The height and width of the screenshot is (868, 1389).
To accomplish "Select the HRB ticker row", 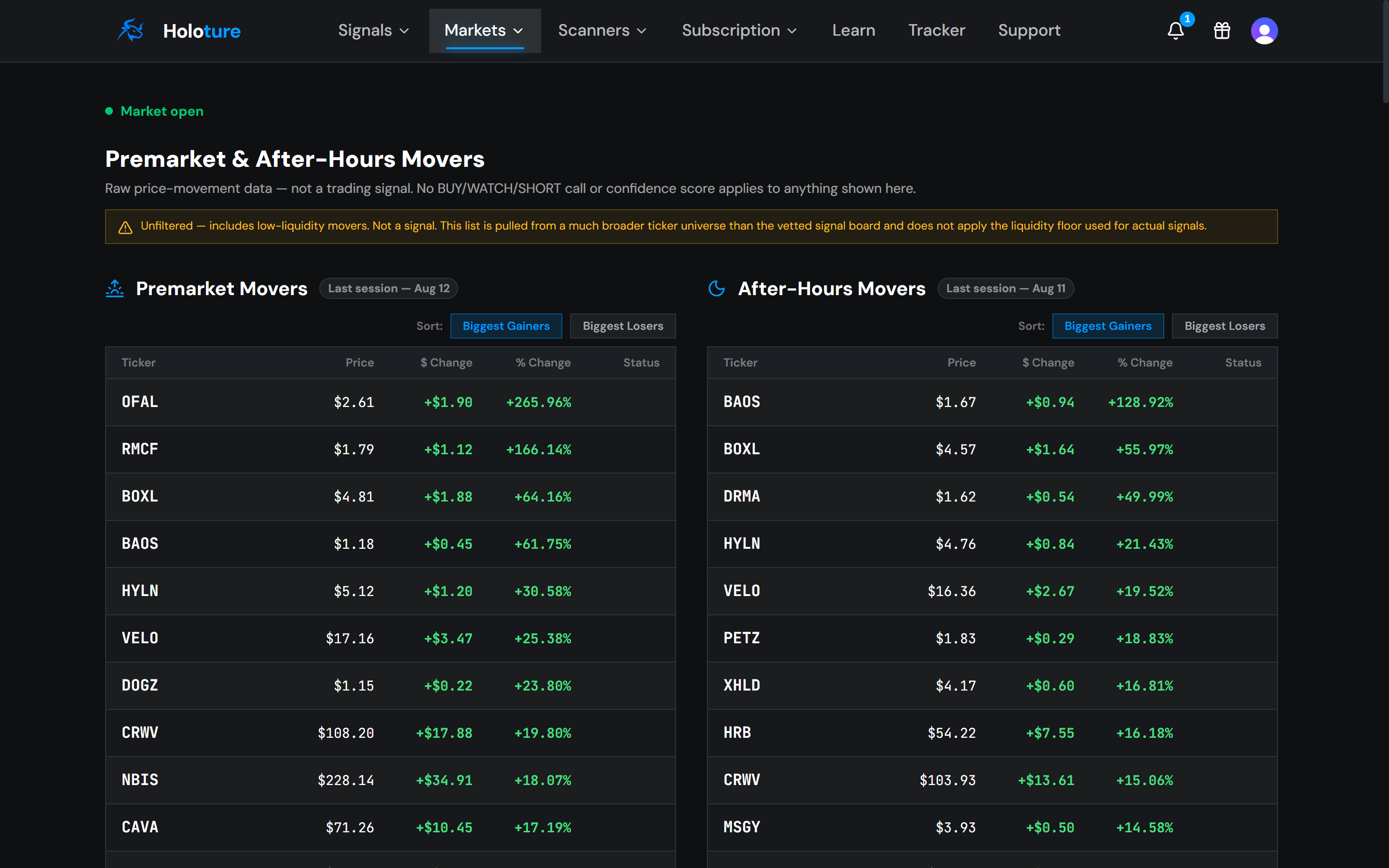I will tap(993, 732).
